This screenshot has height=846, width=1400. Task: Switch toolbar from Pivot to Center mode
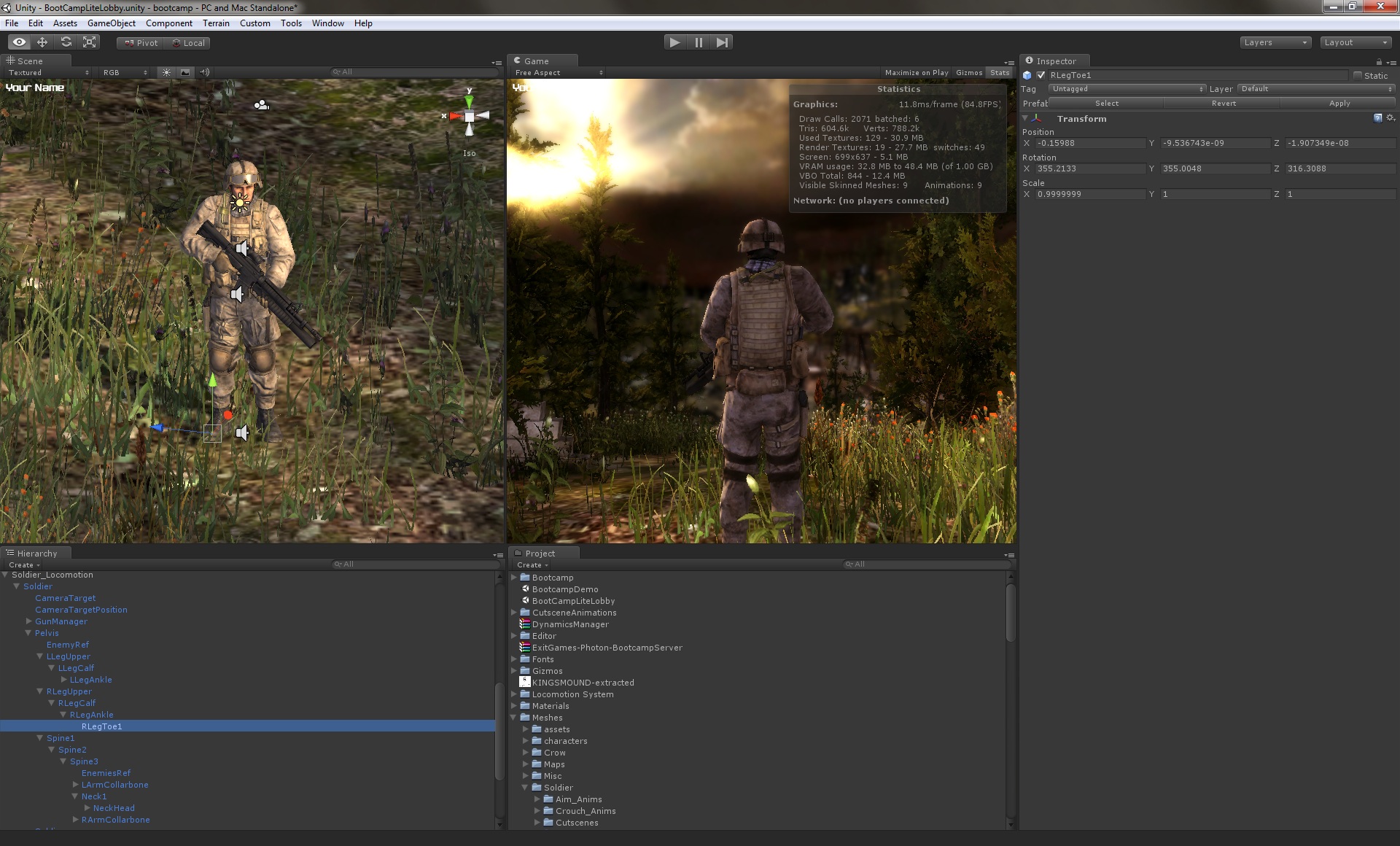click(140, 42)
